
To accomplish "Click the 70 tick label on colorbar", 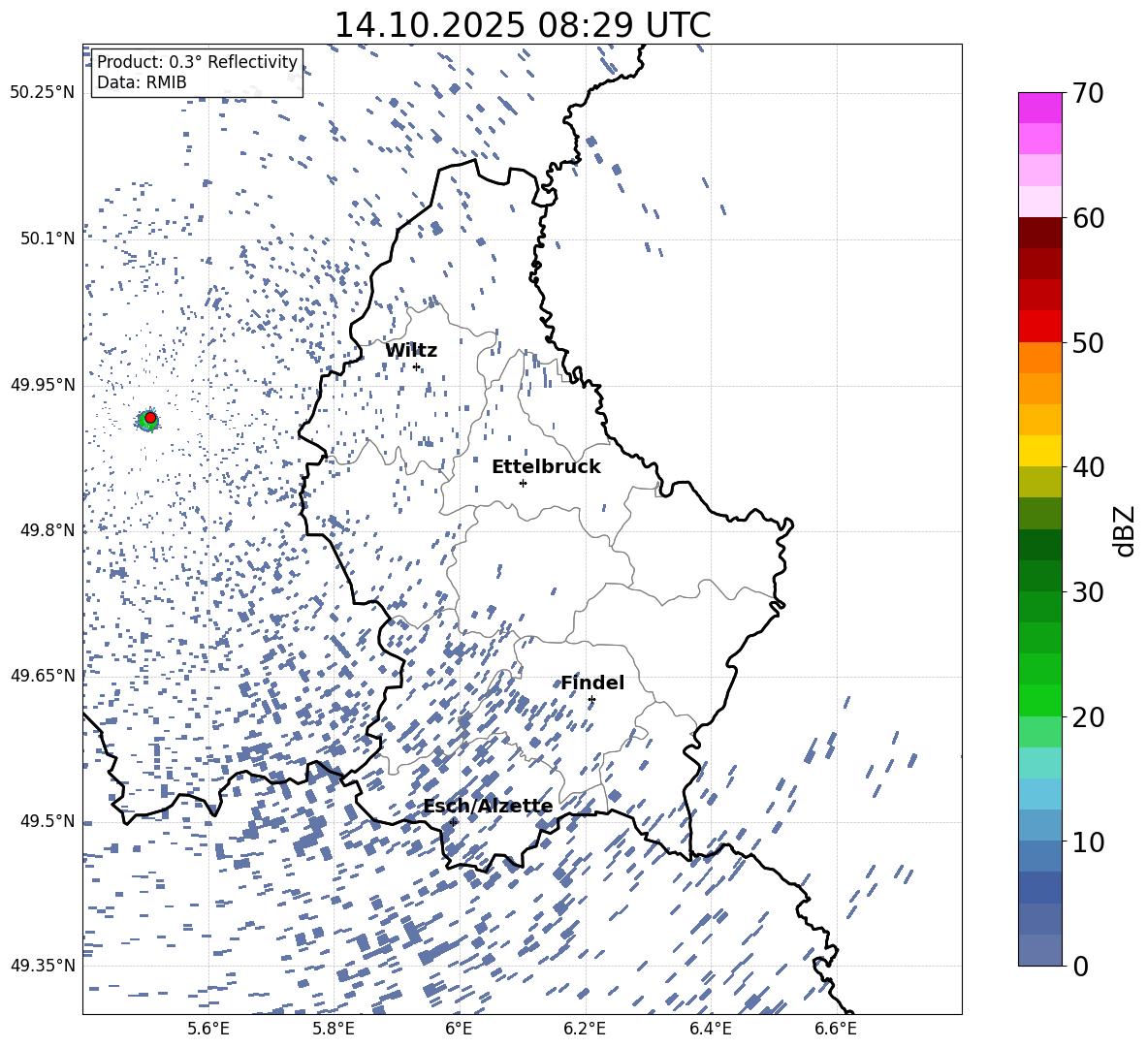I will coord(1088,93).
